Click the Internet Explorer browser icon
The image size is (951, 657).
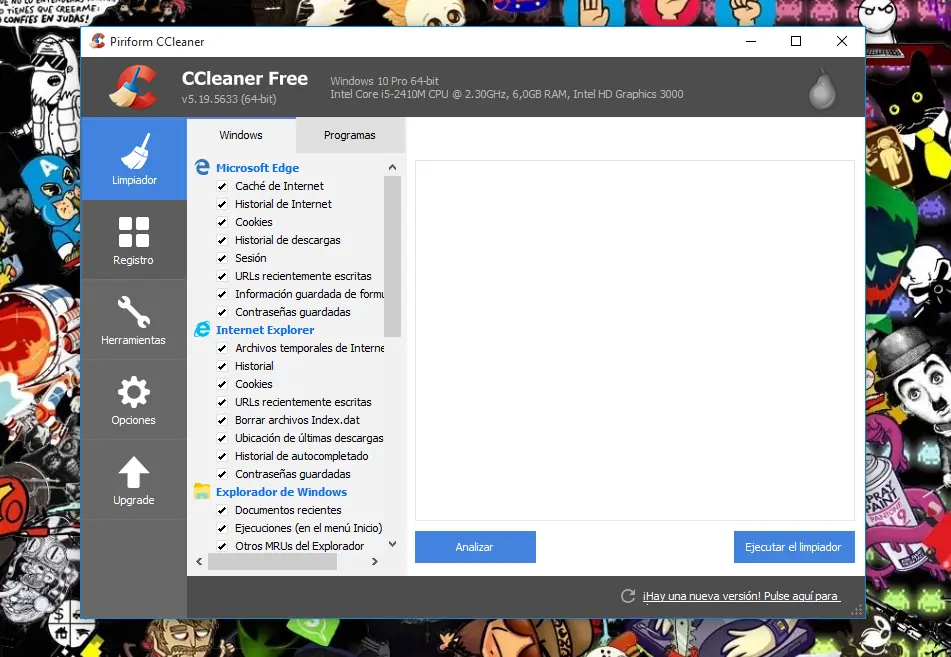tap(202, 329)
